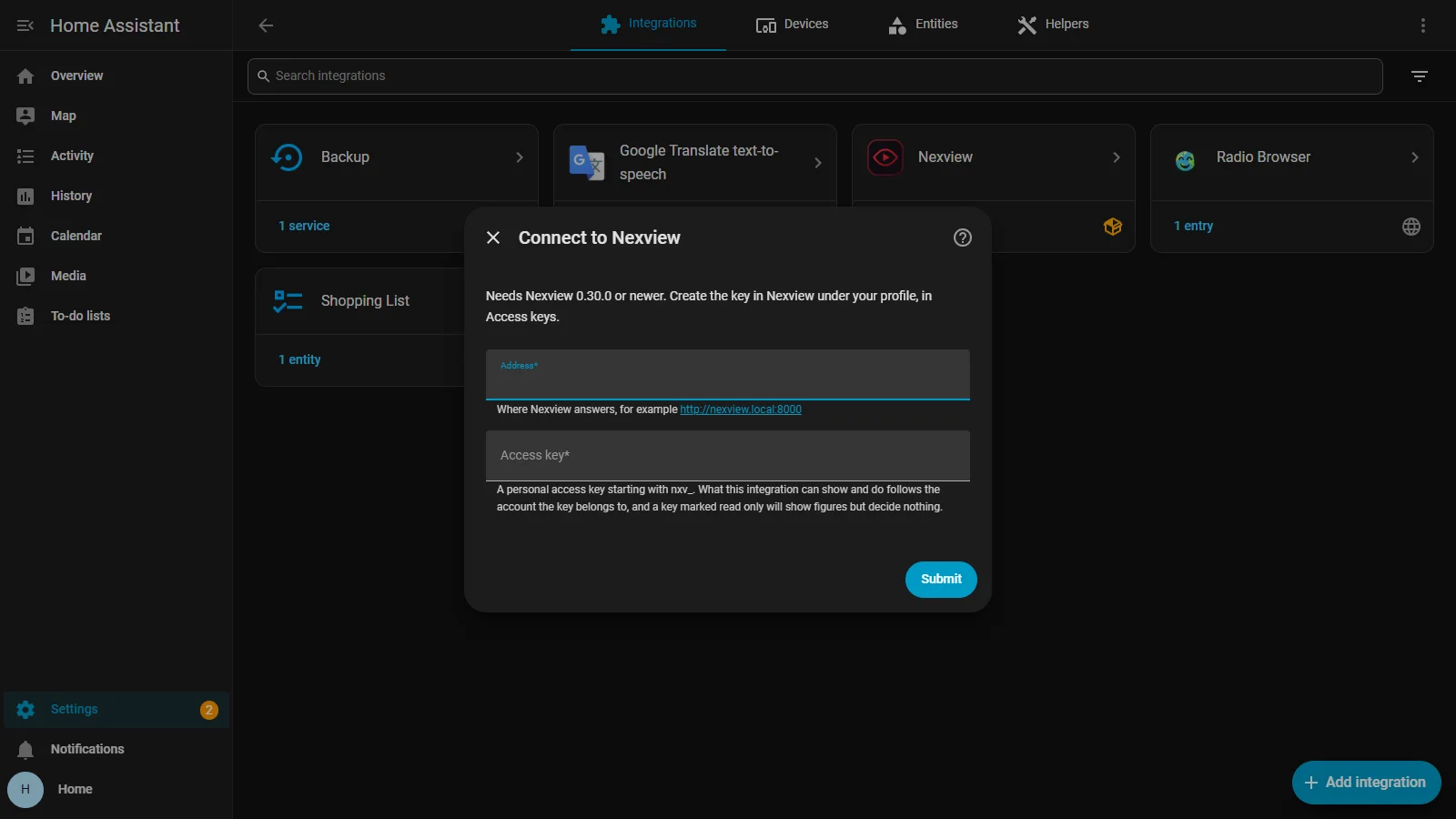Open Calendar in the sidebar

(116, 236)
